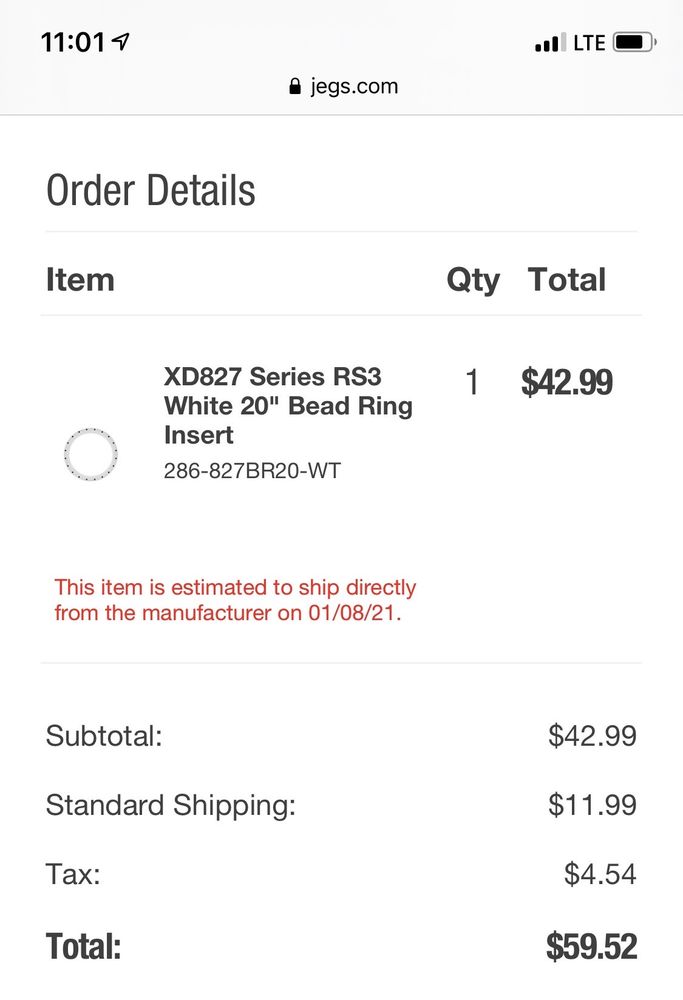Tap the item quantity value 1
683x1000 pixels.
(x=472, y=382)
